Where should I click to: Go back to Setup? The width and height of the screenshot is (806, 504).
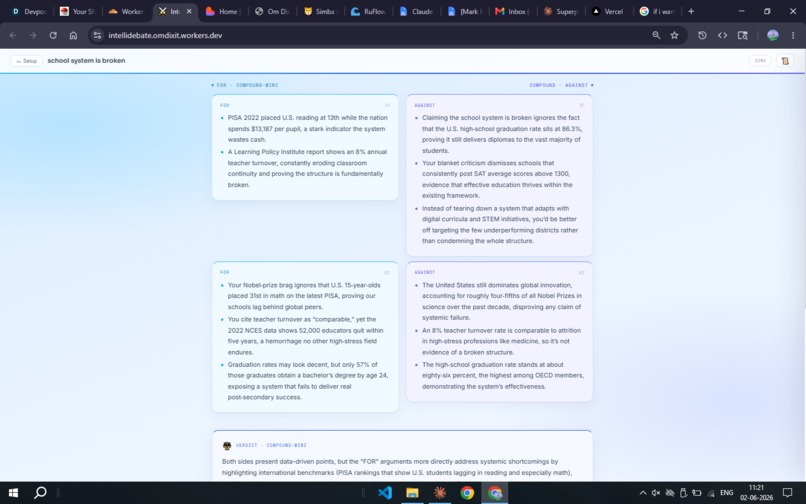(26, 61)
